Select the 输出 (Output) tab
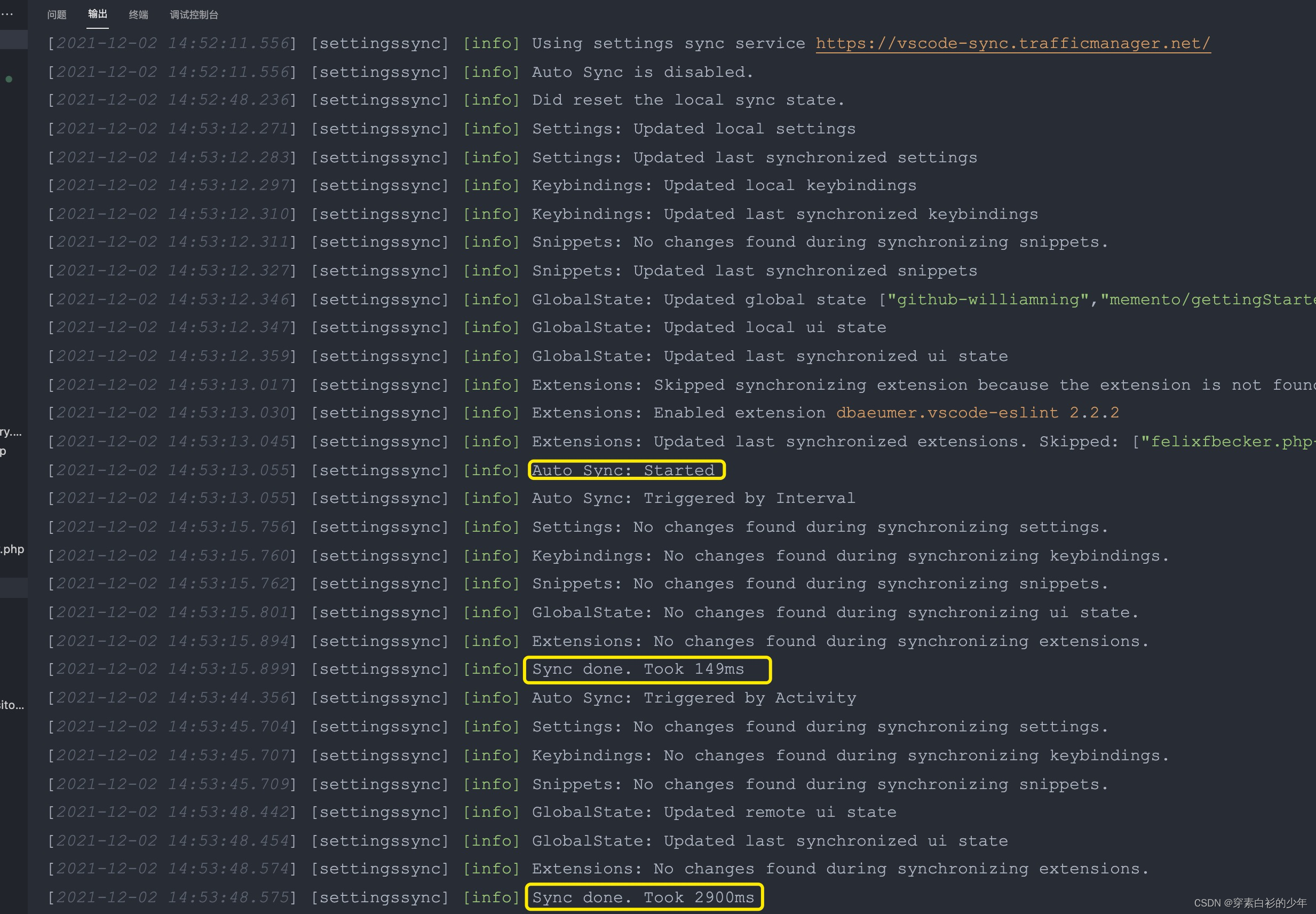 point(97,14)
